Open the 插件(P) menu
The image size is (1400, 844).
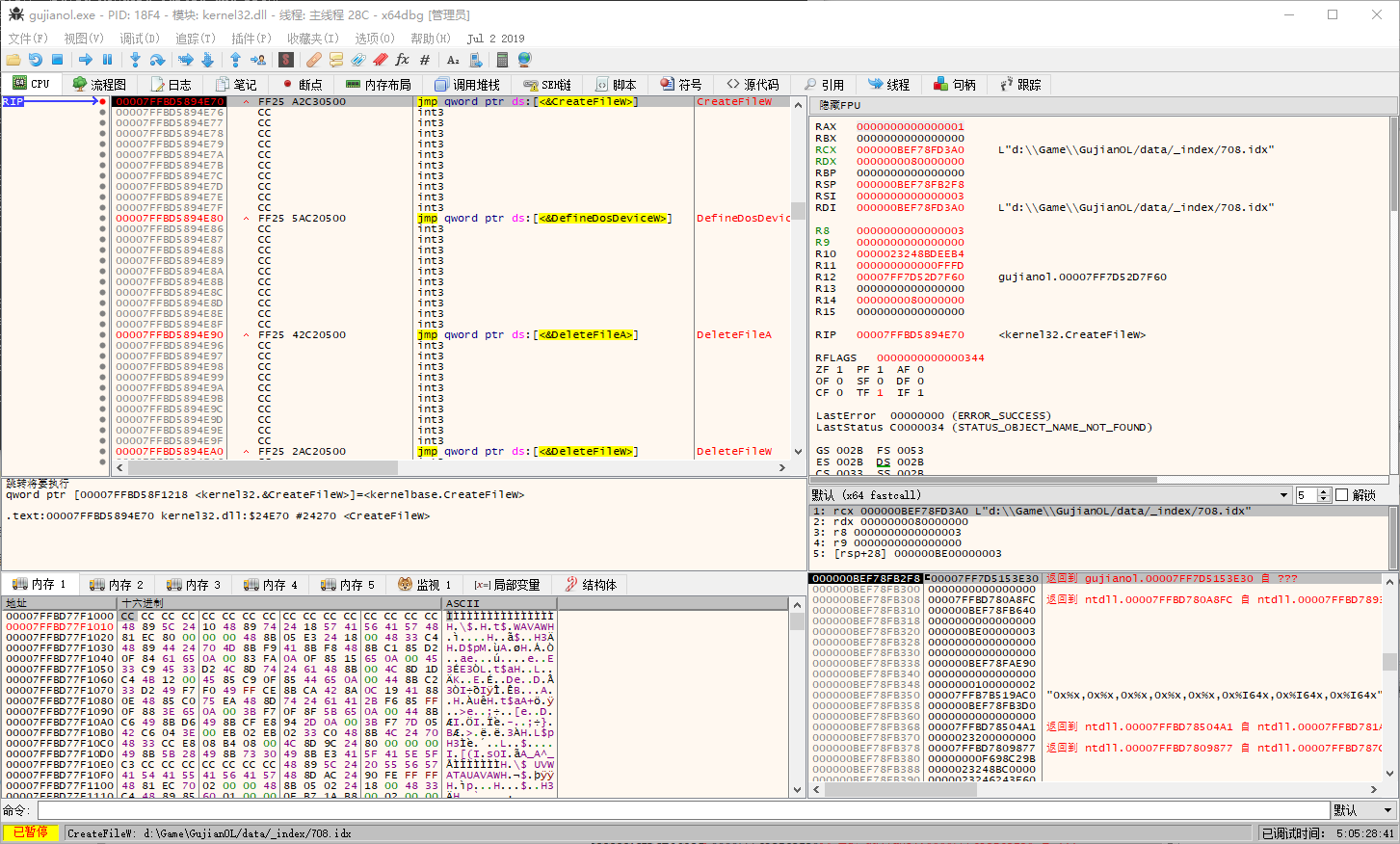(251, 39)
